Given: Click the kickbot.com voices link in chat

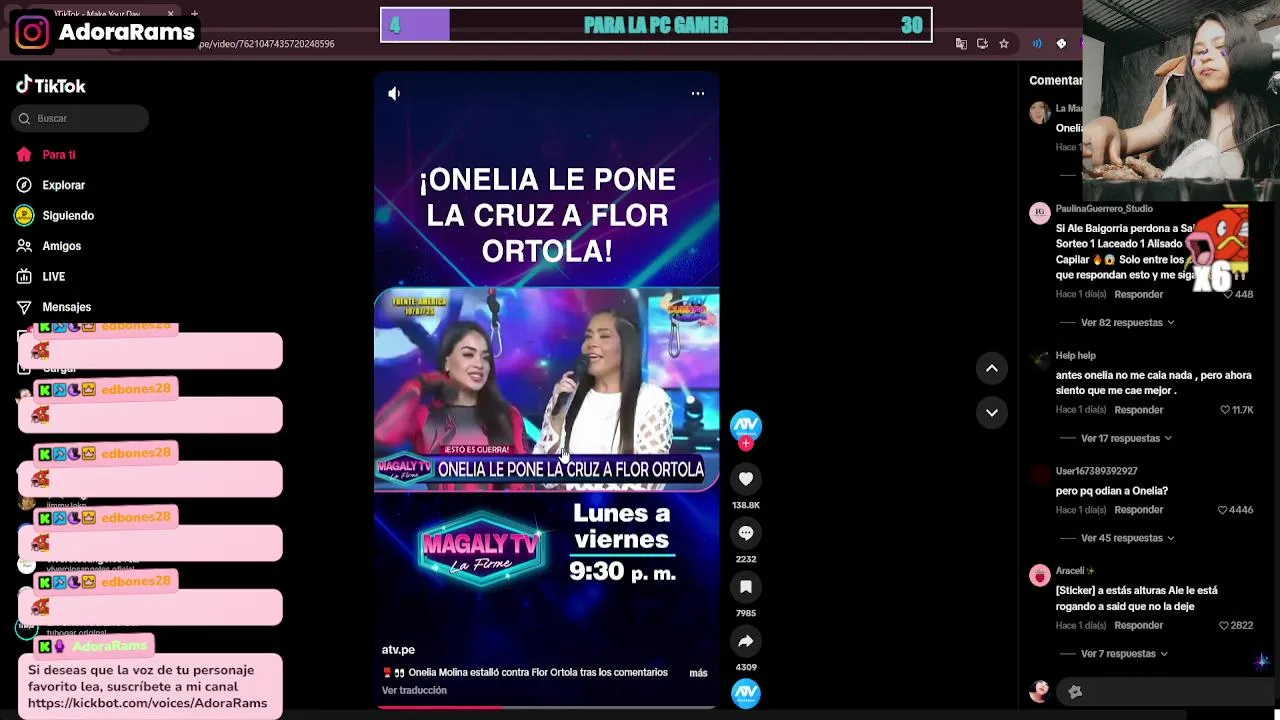Looking at the screenshot, I should click(x=148, y=703).
